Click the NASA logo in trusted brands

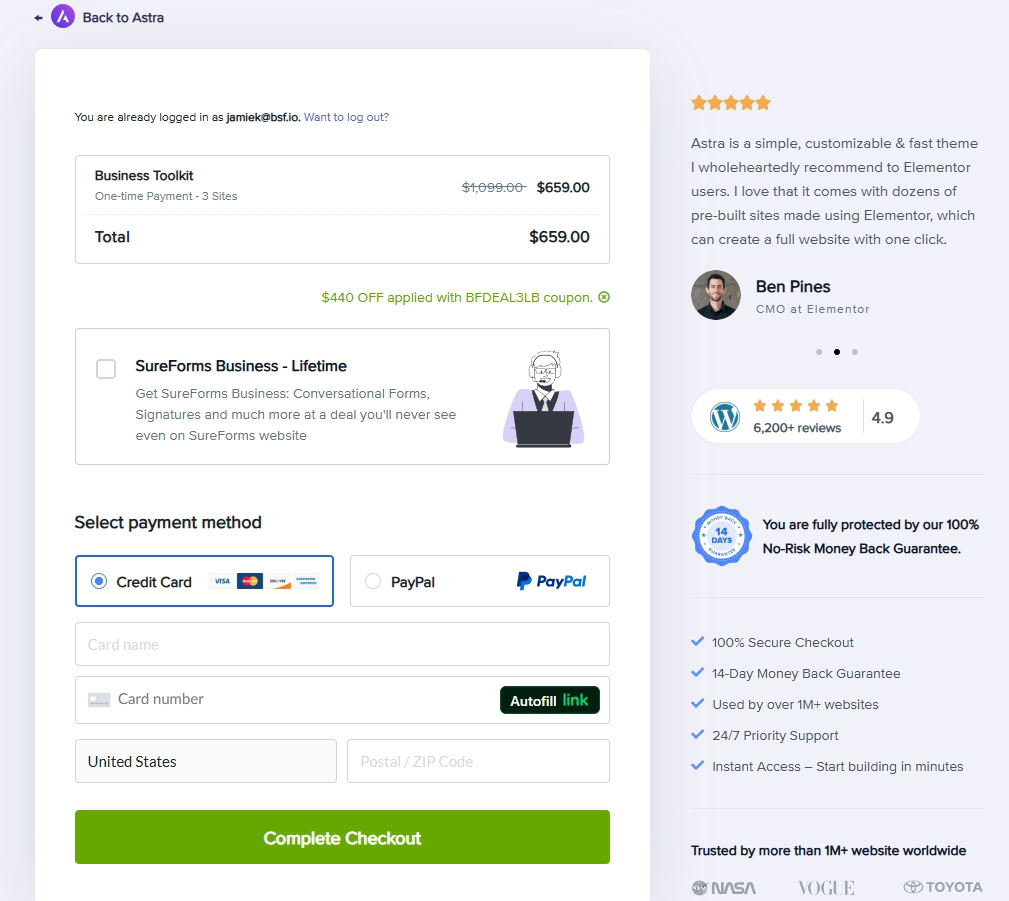(x=724, y=887)
